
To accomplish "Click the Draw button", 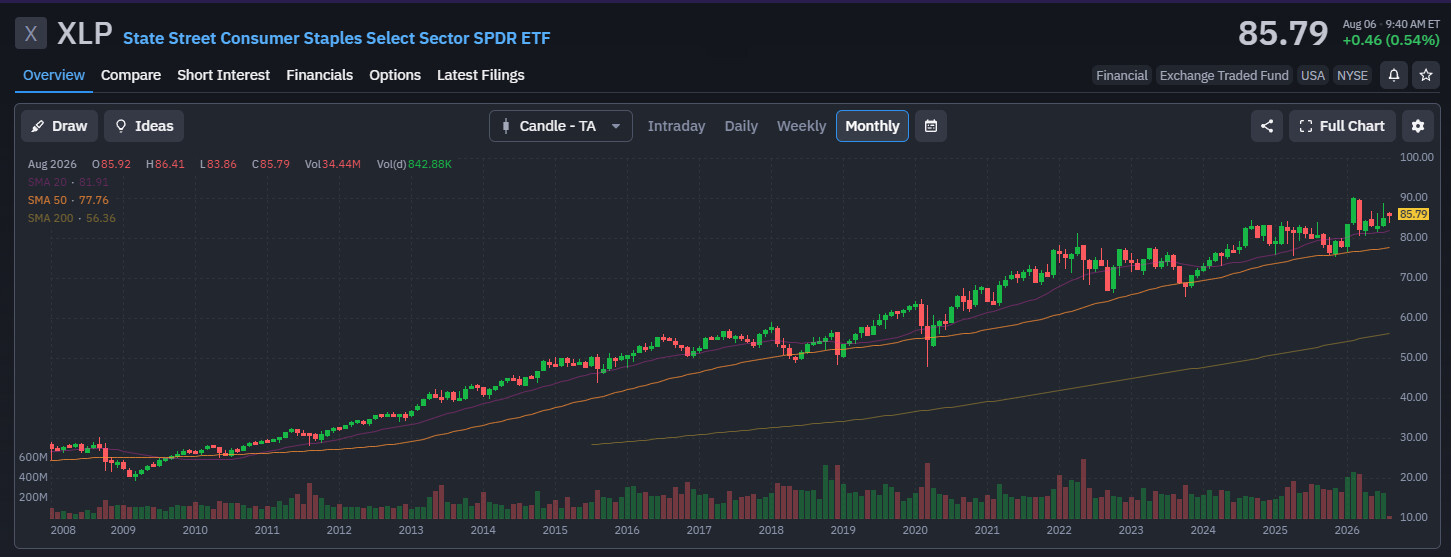I will tap(59, 126).
